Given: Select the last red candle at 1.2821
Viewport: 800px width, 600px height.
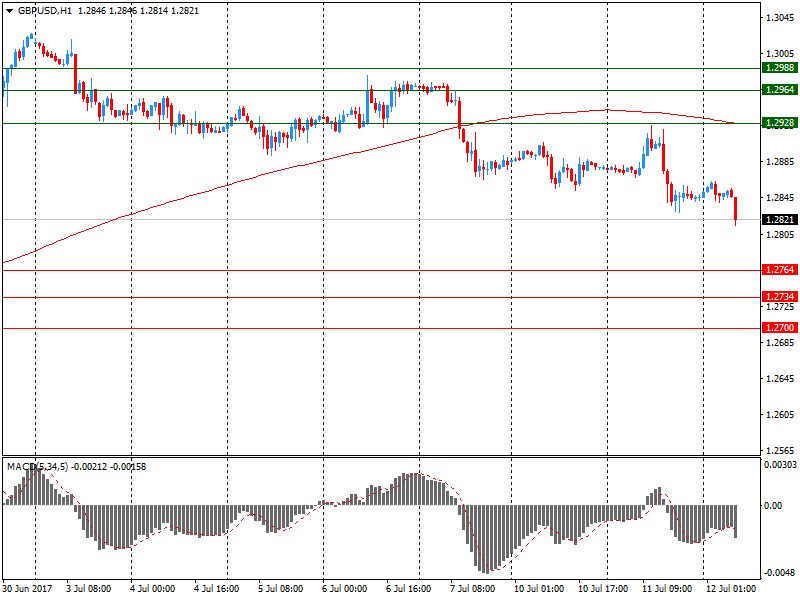Looking at the screenshot, I should (736, 210).
